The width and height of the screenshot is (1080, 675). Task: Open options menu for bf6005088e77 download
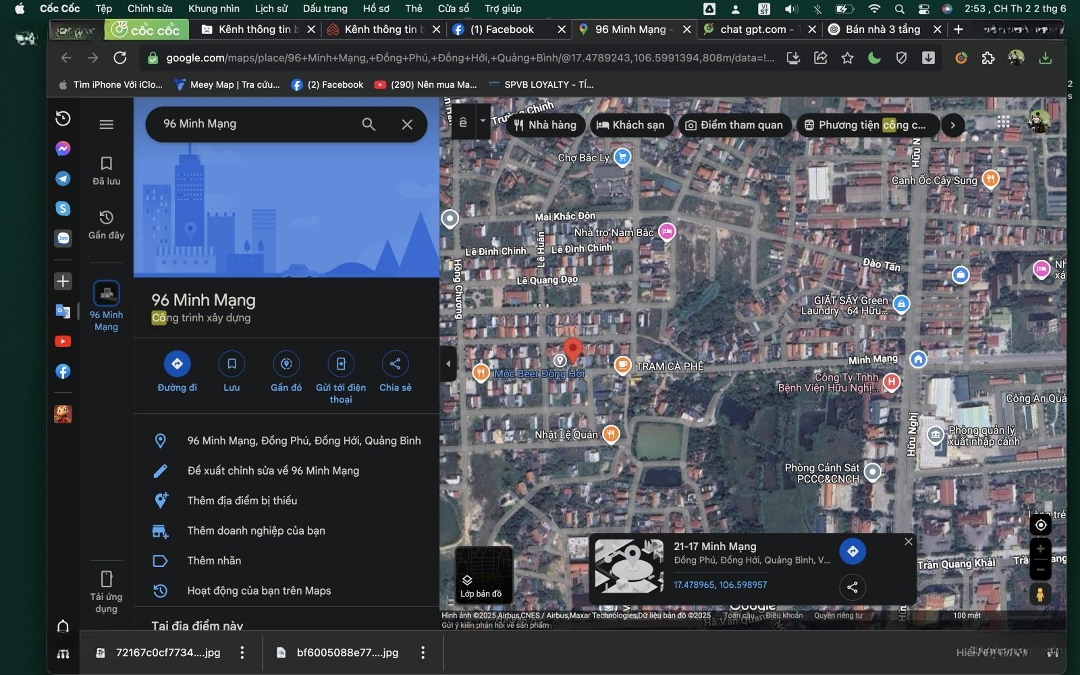coord(423,653)
